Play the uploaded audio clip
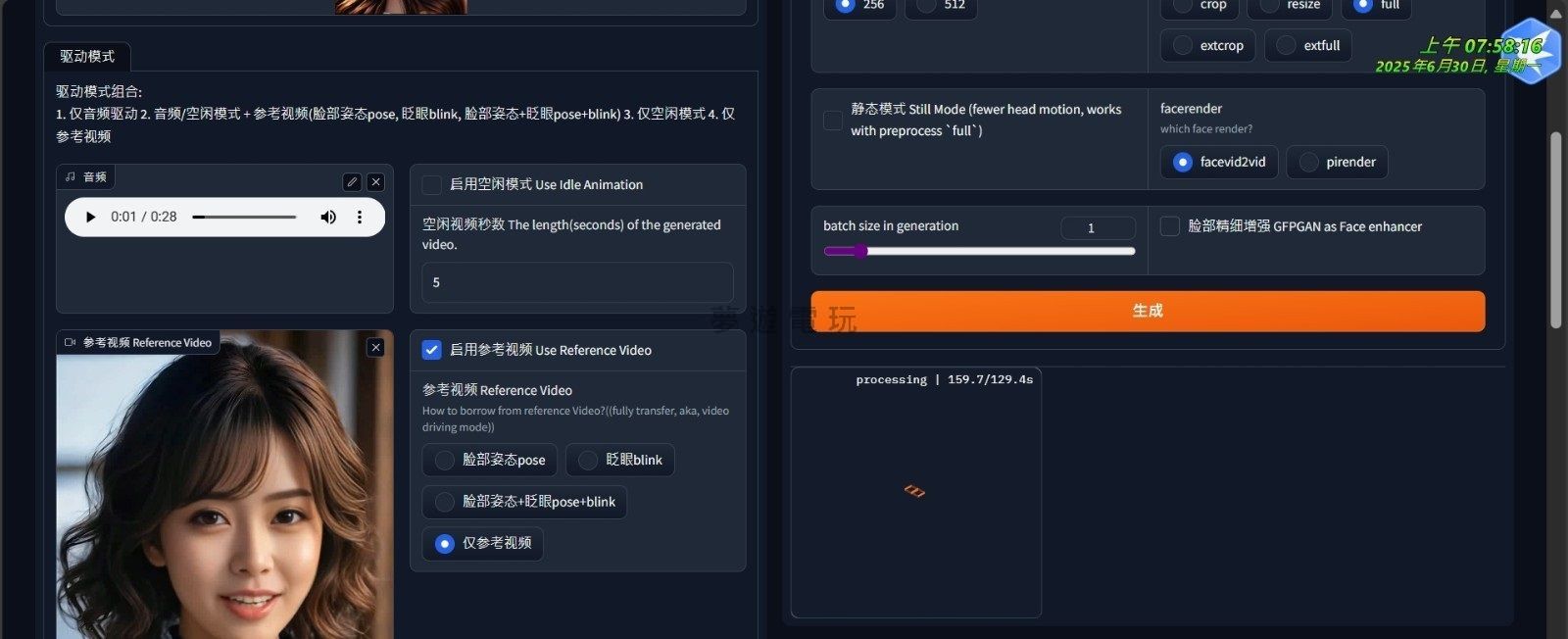The image size is (1568, 639). [90, 217]
